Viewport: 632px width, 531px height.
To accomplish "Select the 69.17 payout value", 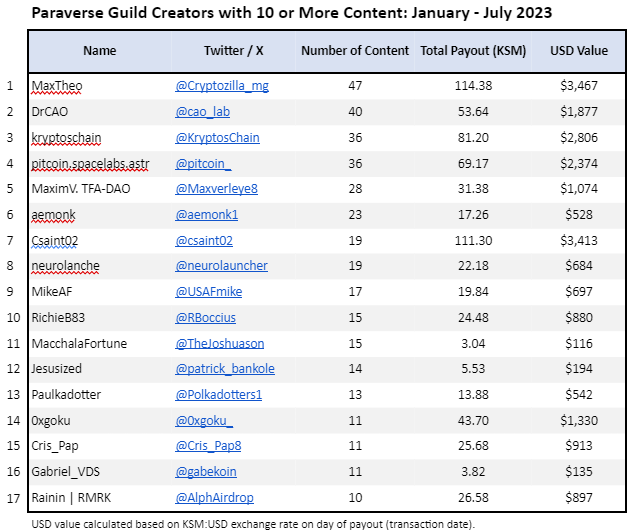I will tap(473, 164).
